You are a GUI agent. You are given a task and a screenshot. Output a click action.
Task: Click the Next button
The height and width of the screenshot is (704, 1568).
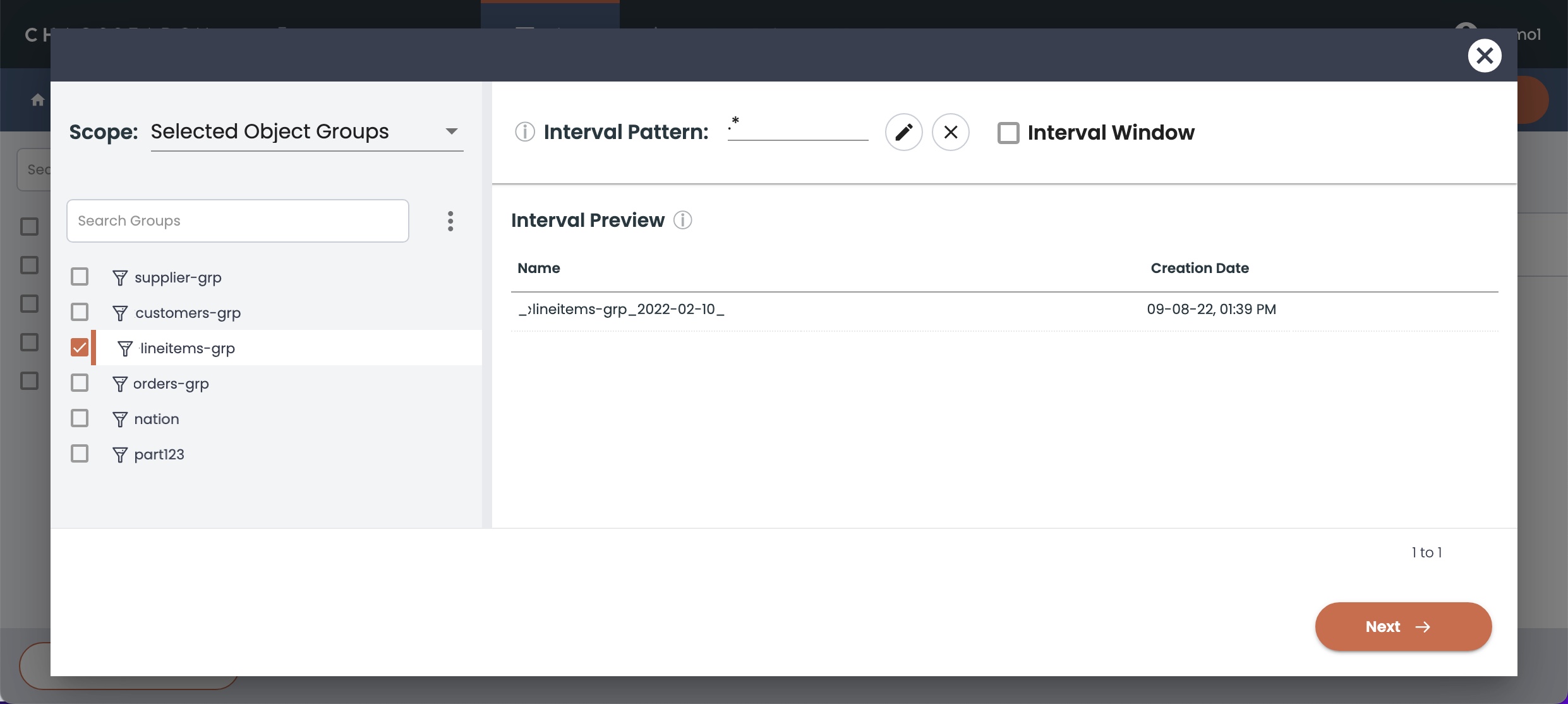pos(1402,626)
